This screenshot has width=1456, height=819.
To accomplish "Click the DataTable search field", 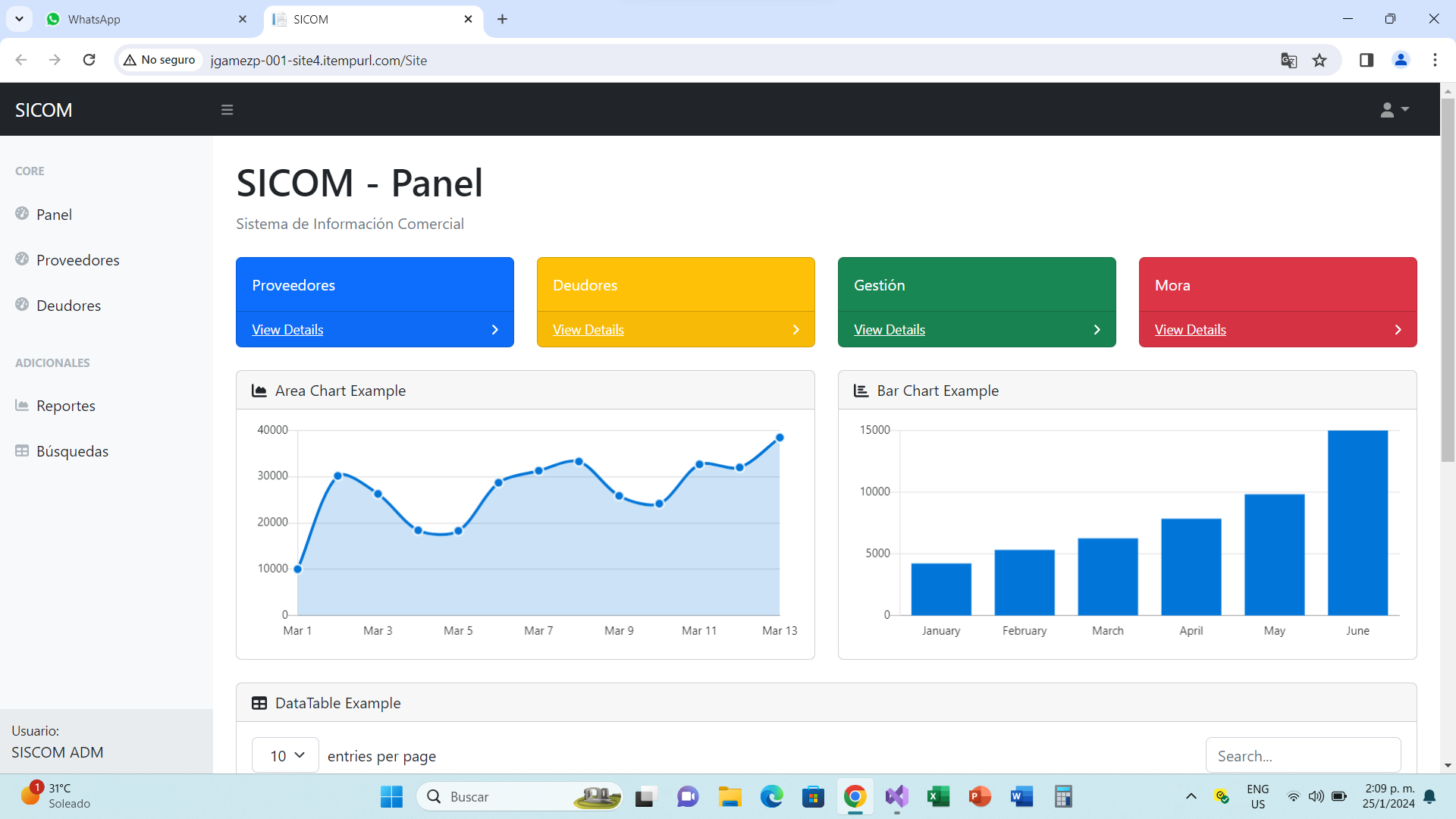I will [x=1303, y=755].
